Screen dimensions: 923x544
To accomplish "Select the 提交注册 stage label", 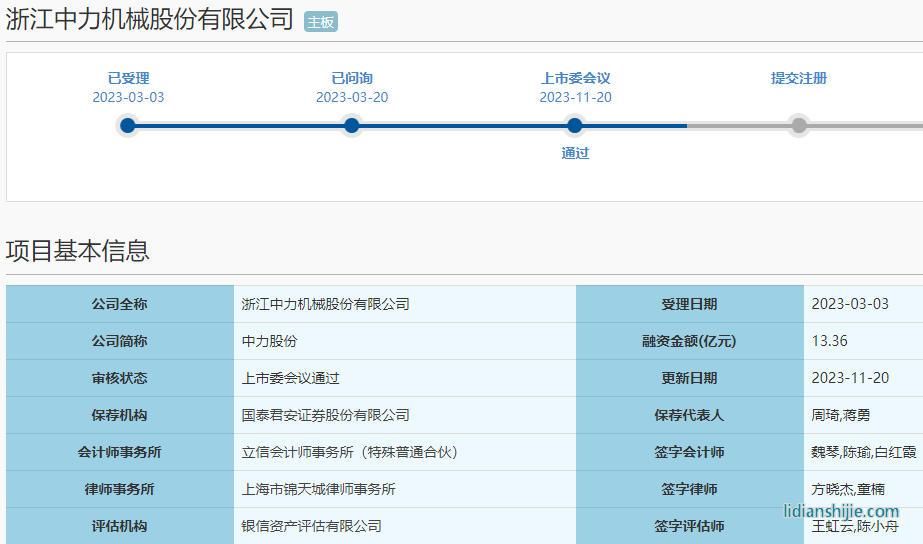I will [x=798, y=78].
